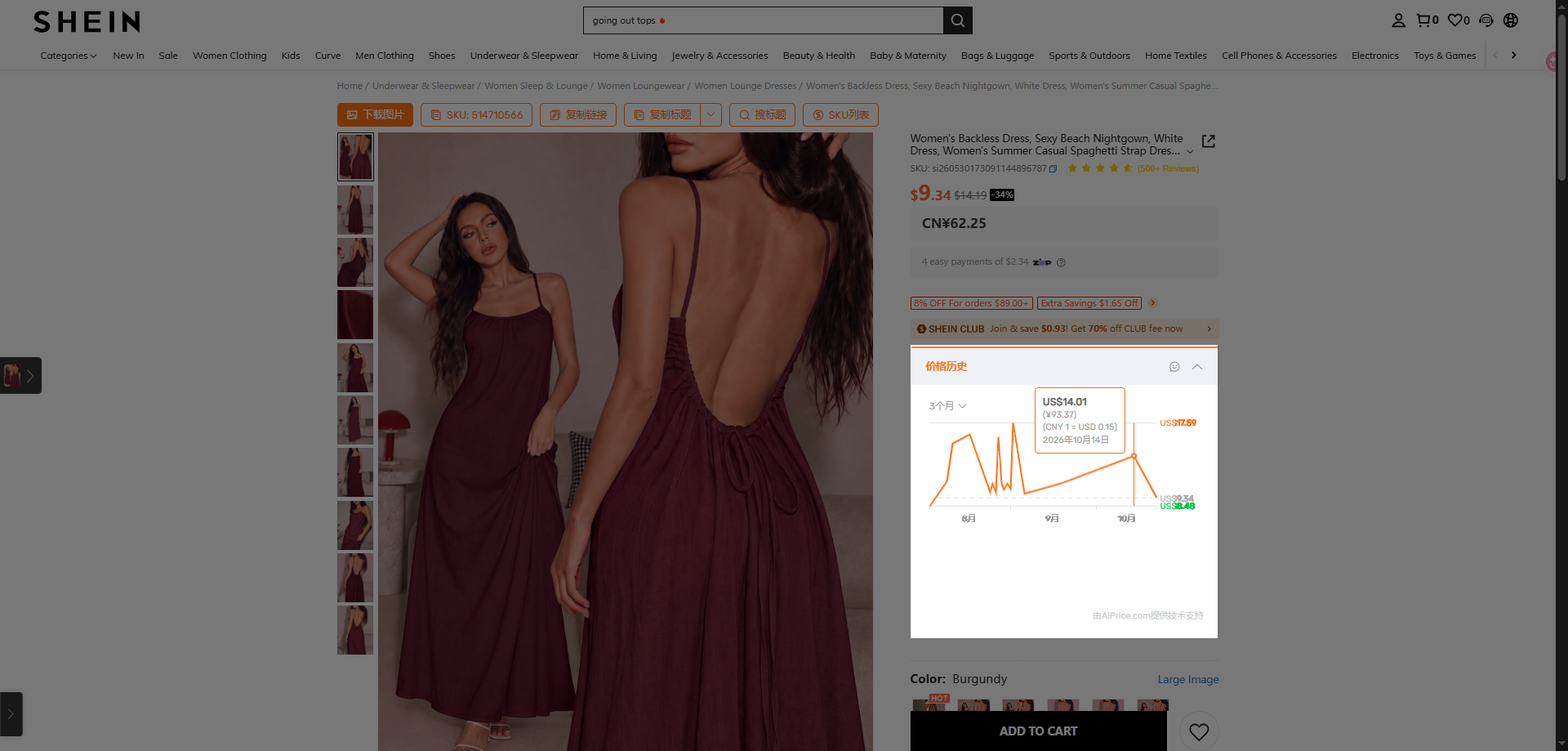The width and height of the screenshot is (1568, 751).
Task: Click the SHEIN logo
Action: pyautogui.click(x=87, y=21)
